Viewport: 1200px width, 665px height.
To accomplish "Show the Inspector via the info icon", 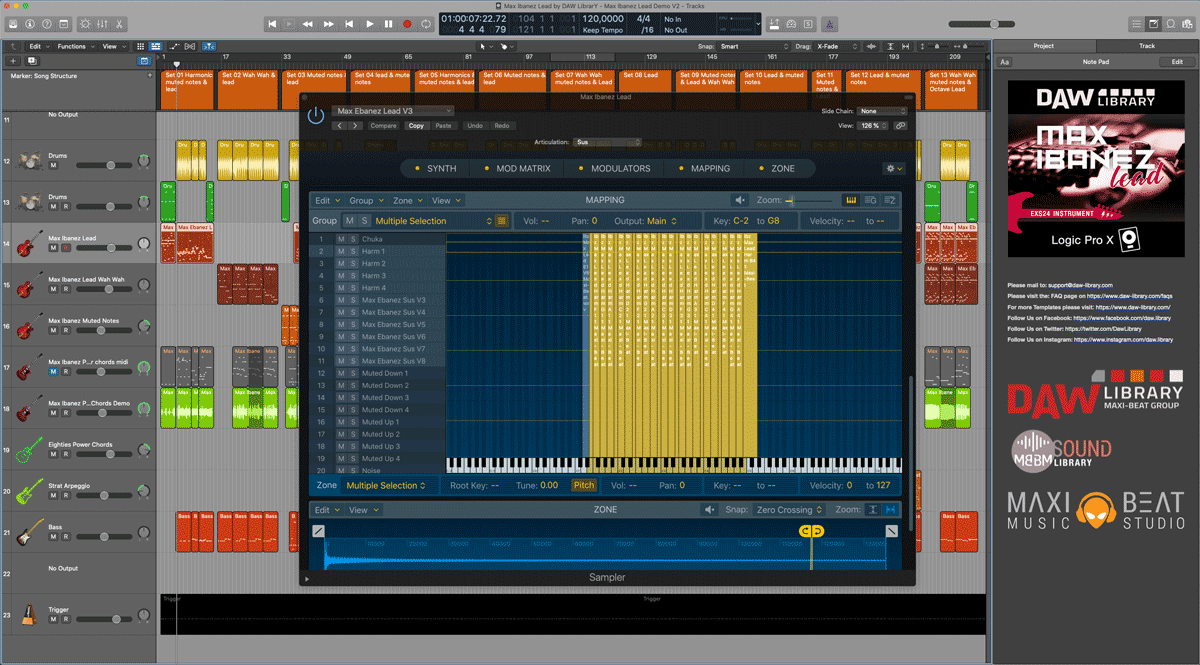I will 28,23.
